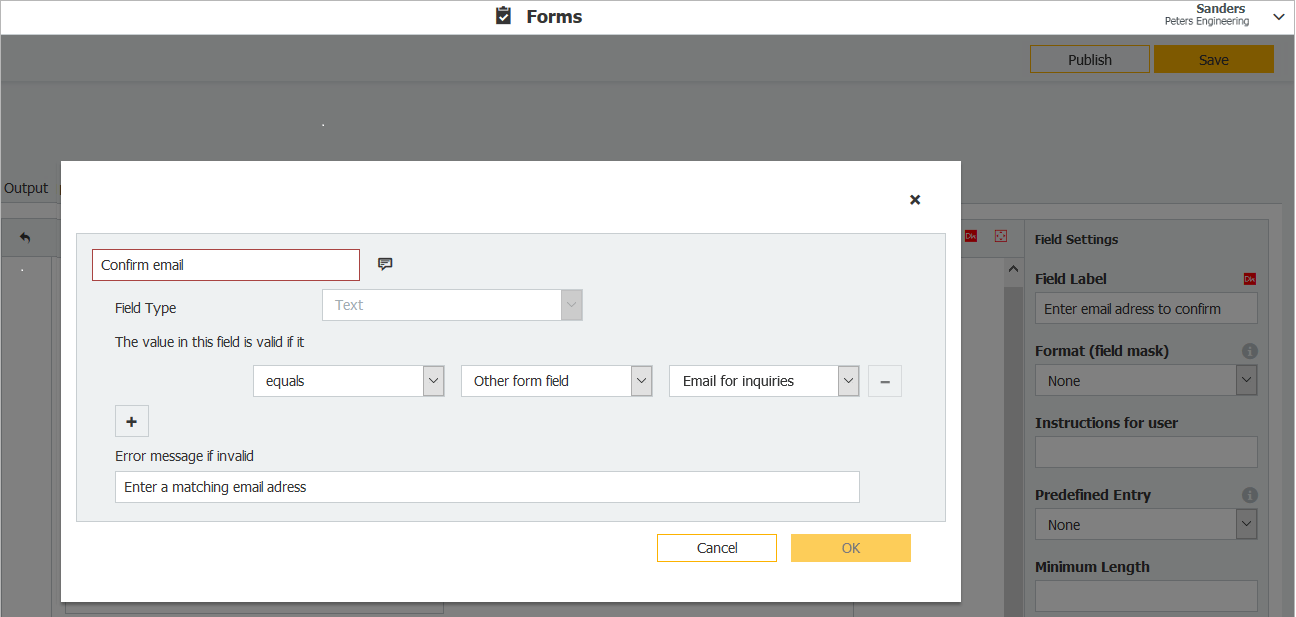Open the comment bubble next to Confirm email

(385, 263)
